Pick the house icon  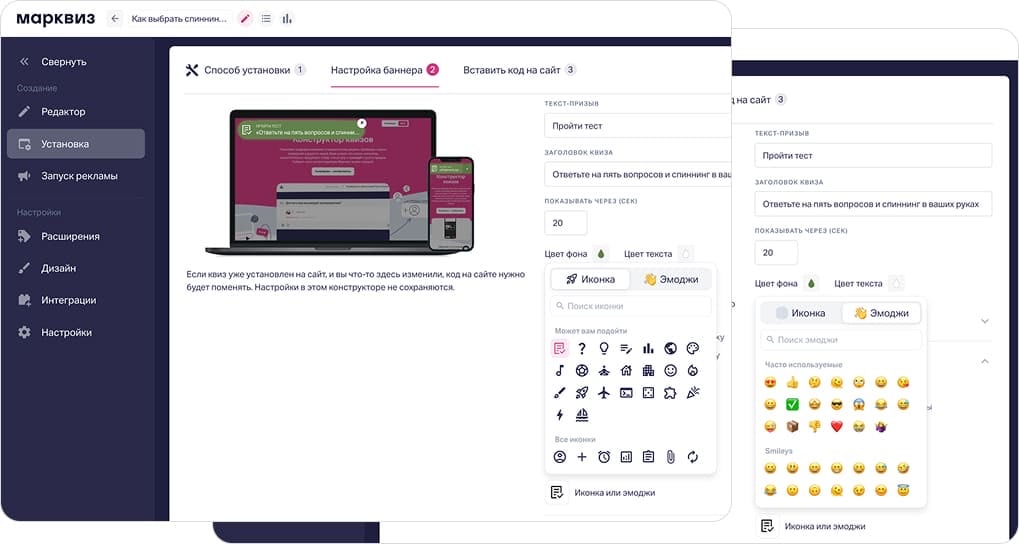626,370
